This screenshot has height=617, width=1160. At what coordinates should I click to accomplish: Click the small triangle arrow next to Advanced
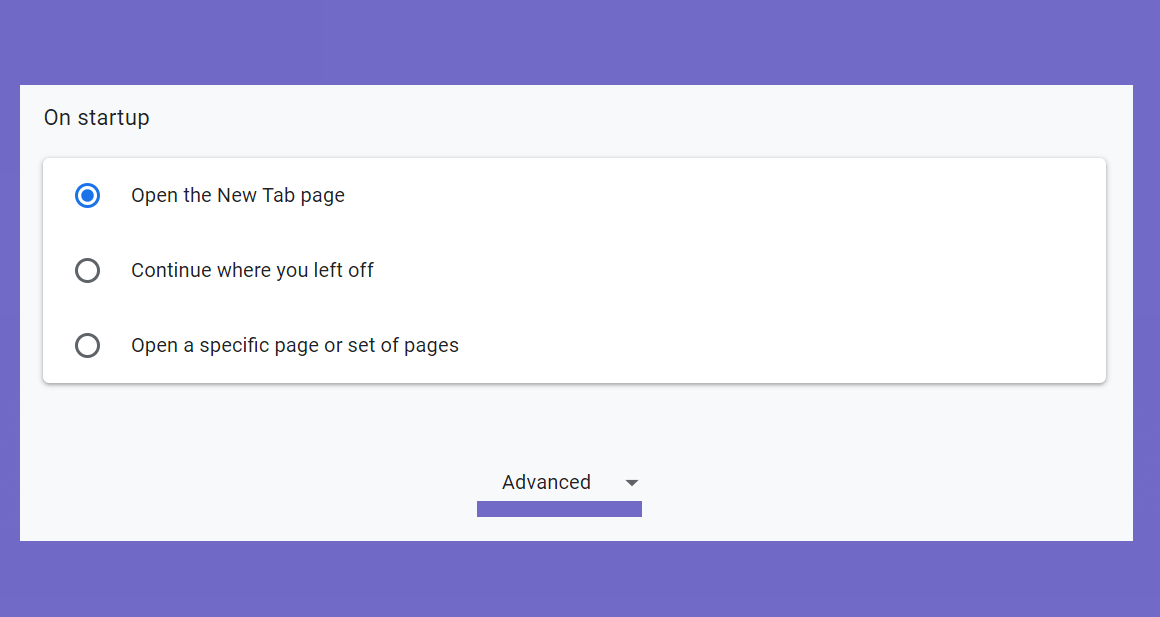point(631,483)
